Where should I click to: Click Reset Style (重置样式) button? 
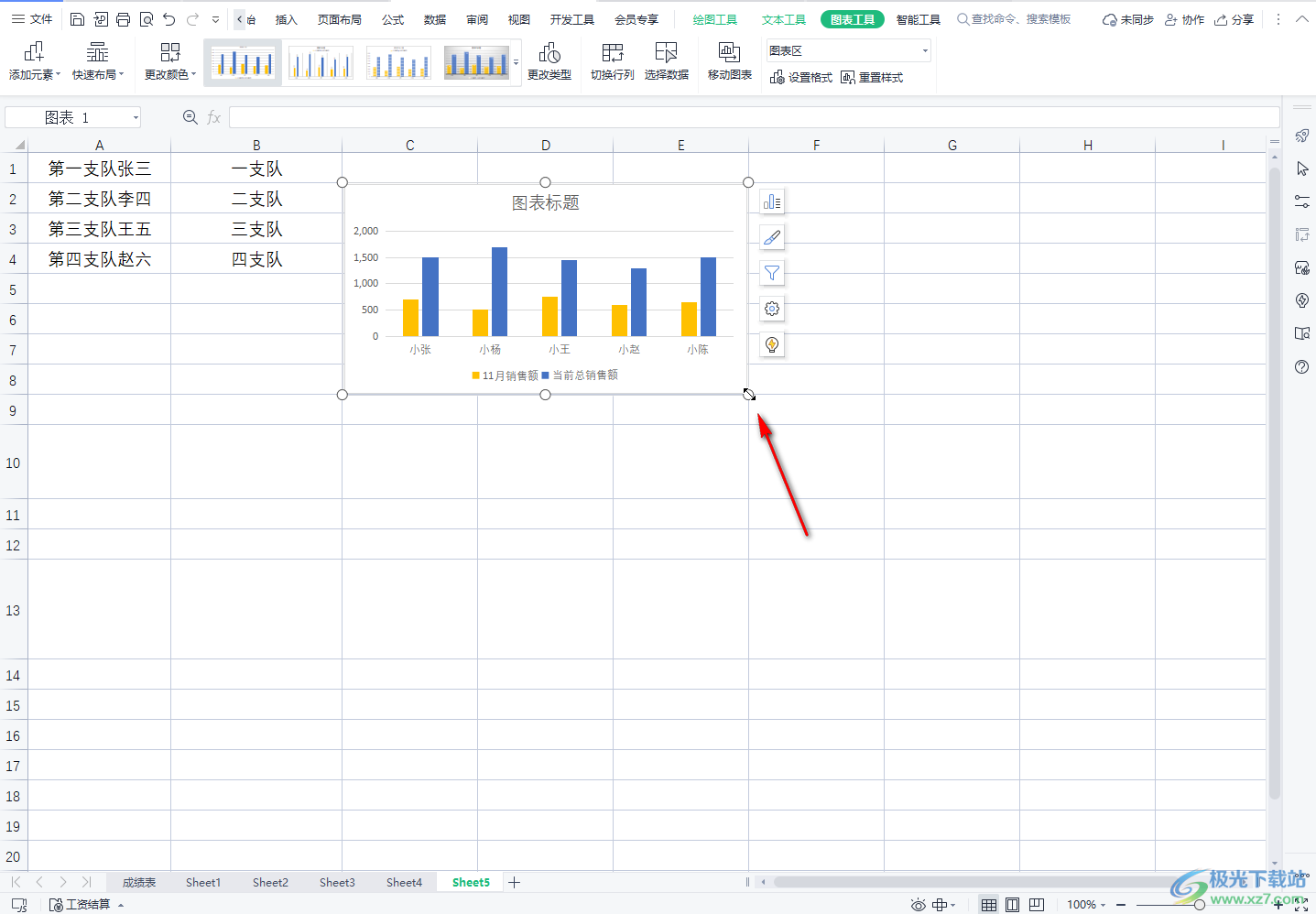click(872, 78)
